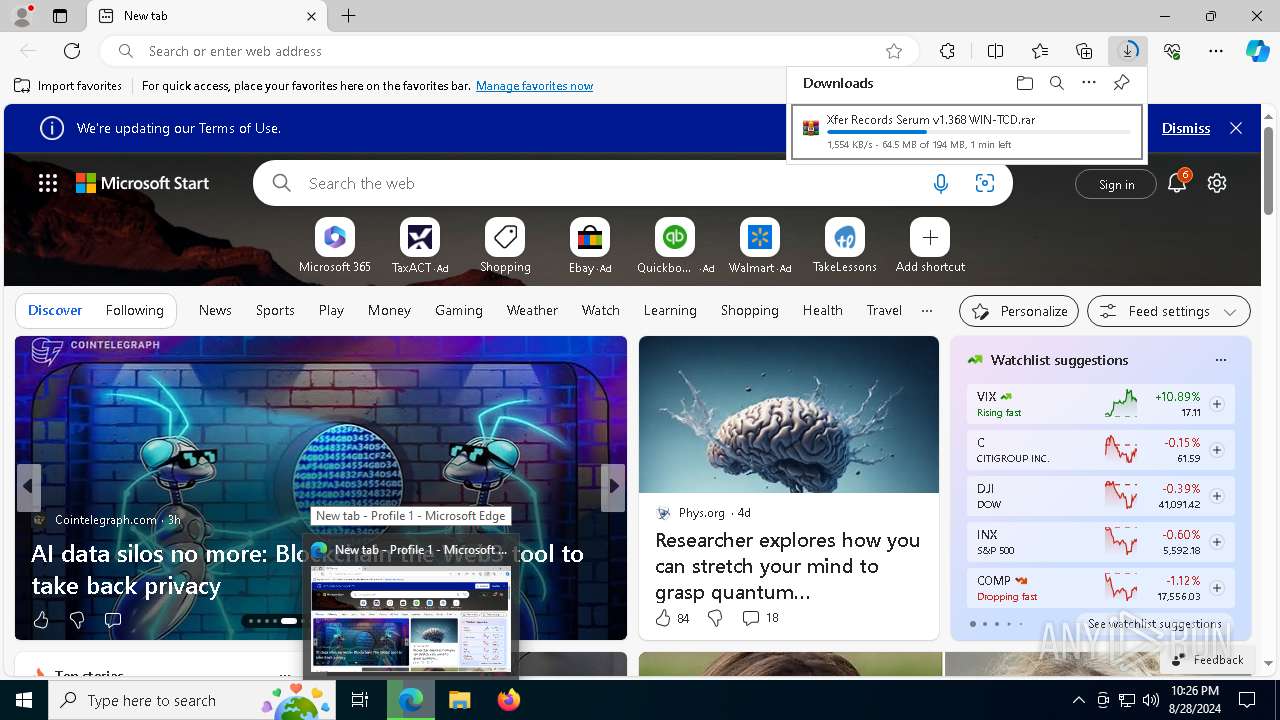
Task: Open the Copilot sidebar icon
Action: click(x=1257, y=51)
